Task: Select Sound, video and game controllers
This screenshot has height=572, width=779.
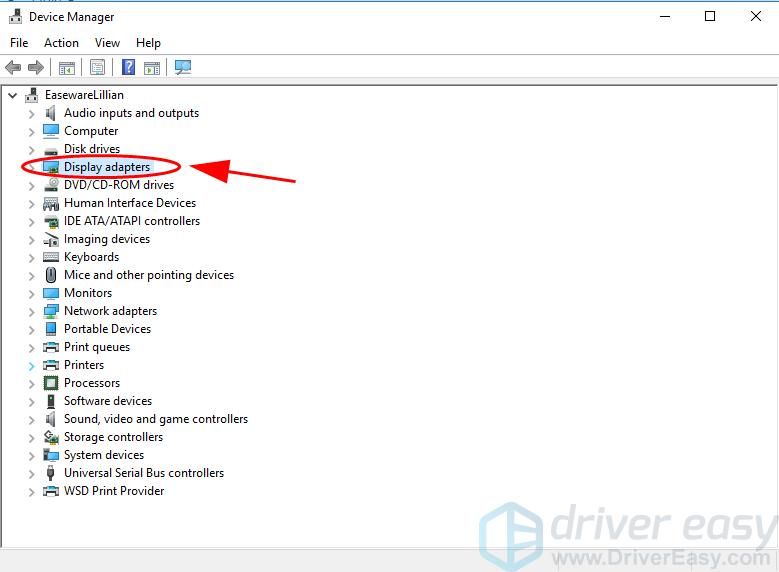Action: pos(155,419)
